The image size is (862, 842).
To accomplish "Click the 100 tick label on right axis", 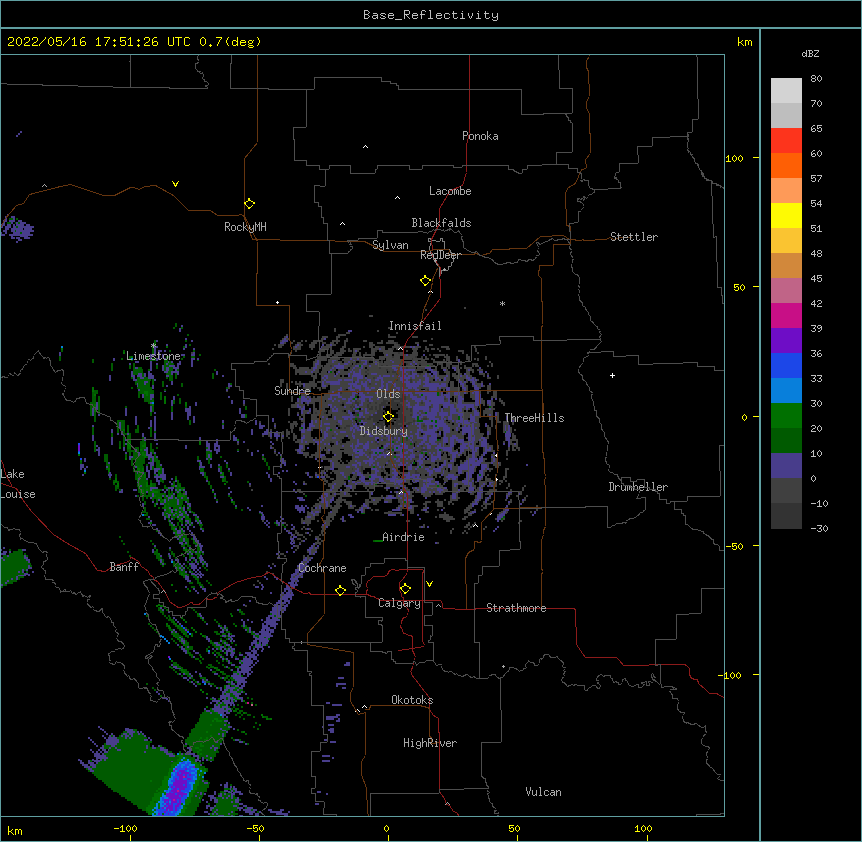I will coord(734,159).
